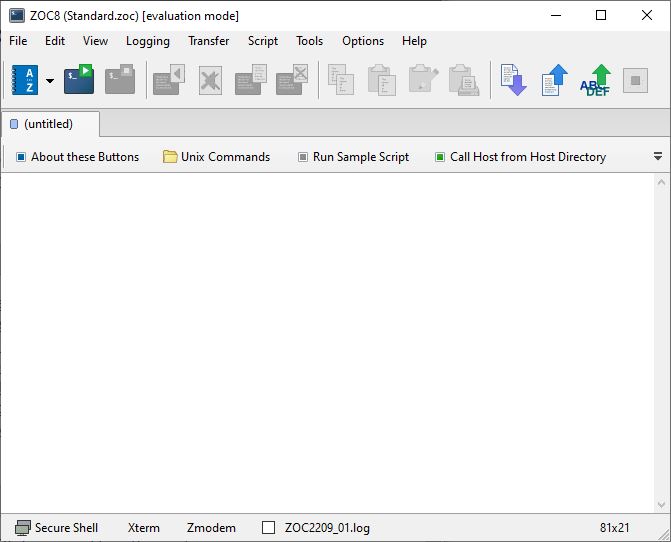Screen dimensions: 671x542
Task: Close the ZOC8 window
Action: pos(647,15)
